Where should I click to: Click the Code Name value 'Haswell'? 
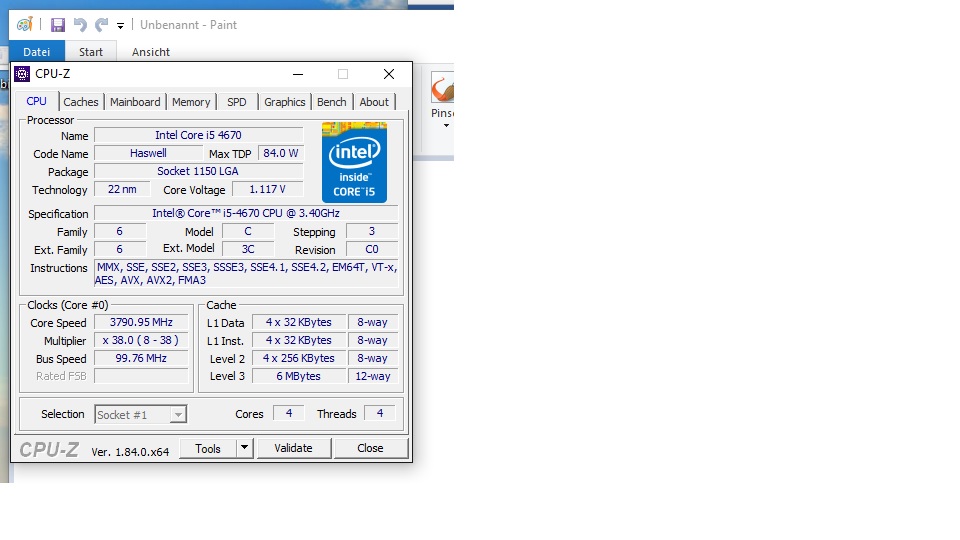[148, 153]
